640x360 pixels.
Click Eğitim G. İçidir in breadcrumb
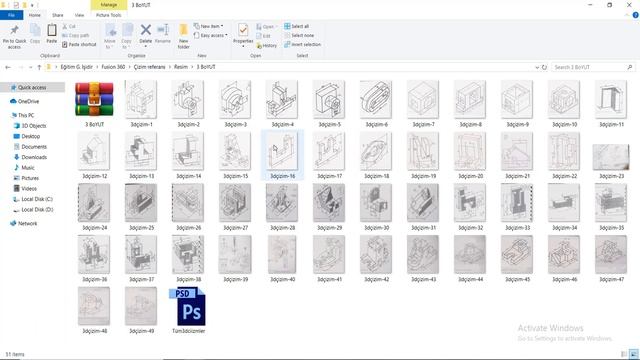click(77, 67)
